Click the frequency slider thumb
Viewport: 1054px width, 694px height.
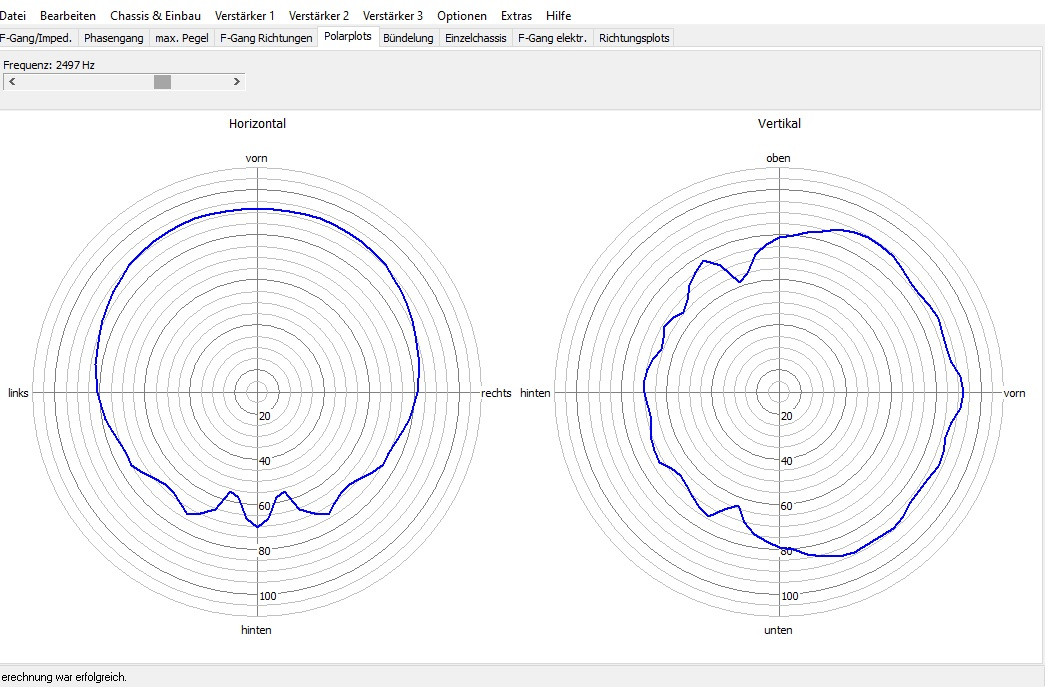click(x=162, y=82)
